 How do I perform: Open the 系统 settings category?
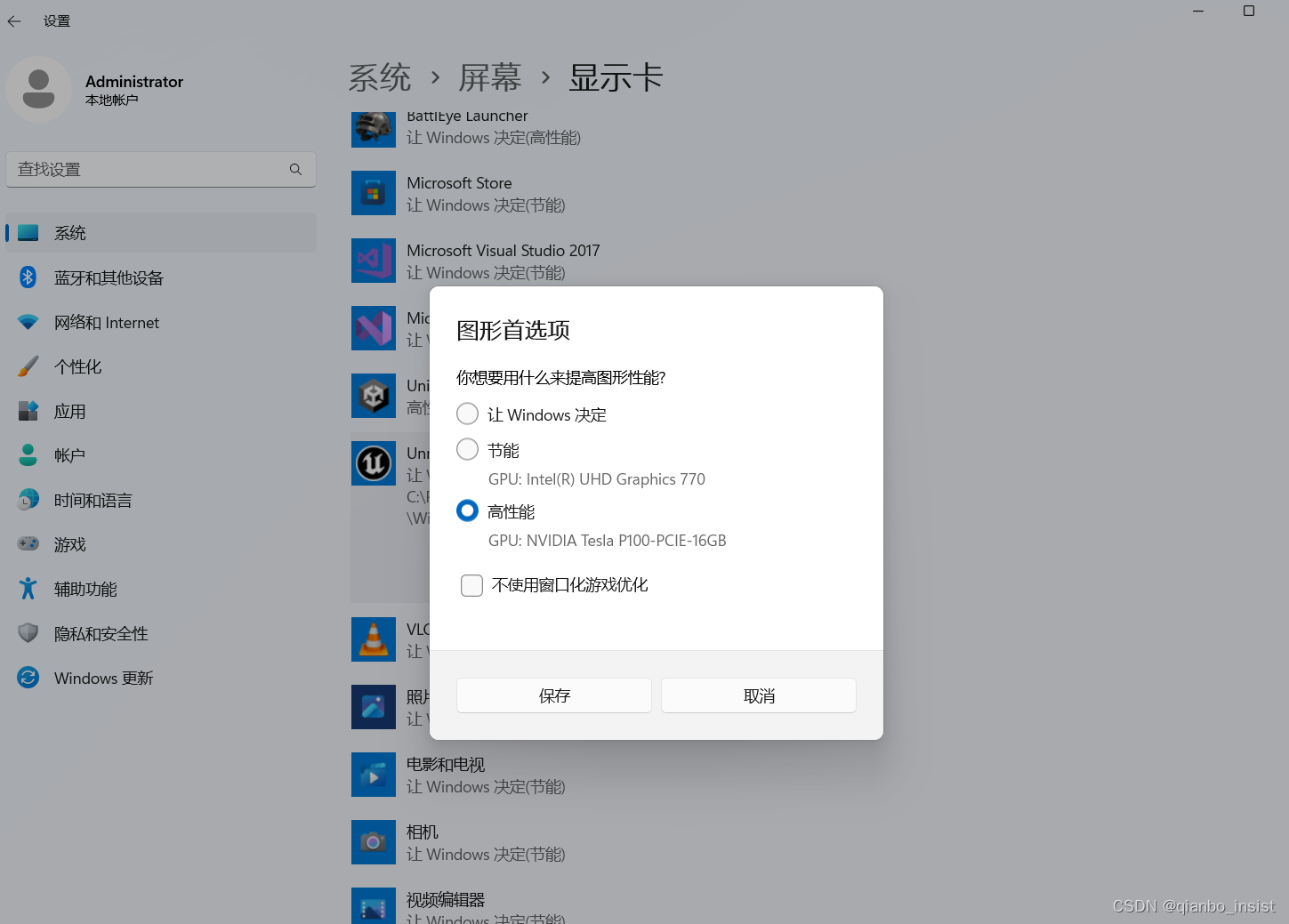(161, 233)
